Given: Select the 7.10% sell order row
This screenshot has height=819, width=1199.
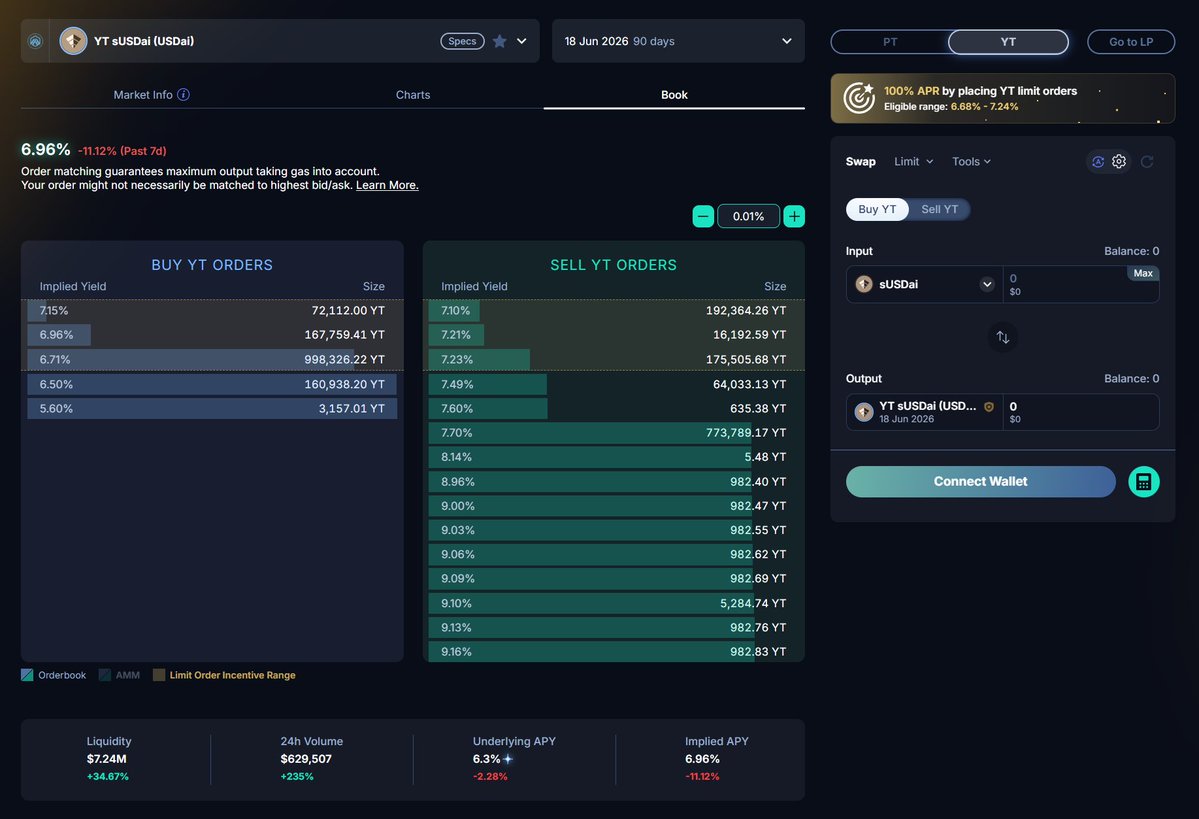Looking at the screenshot, I should (613, 310).
